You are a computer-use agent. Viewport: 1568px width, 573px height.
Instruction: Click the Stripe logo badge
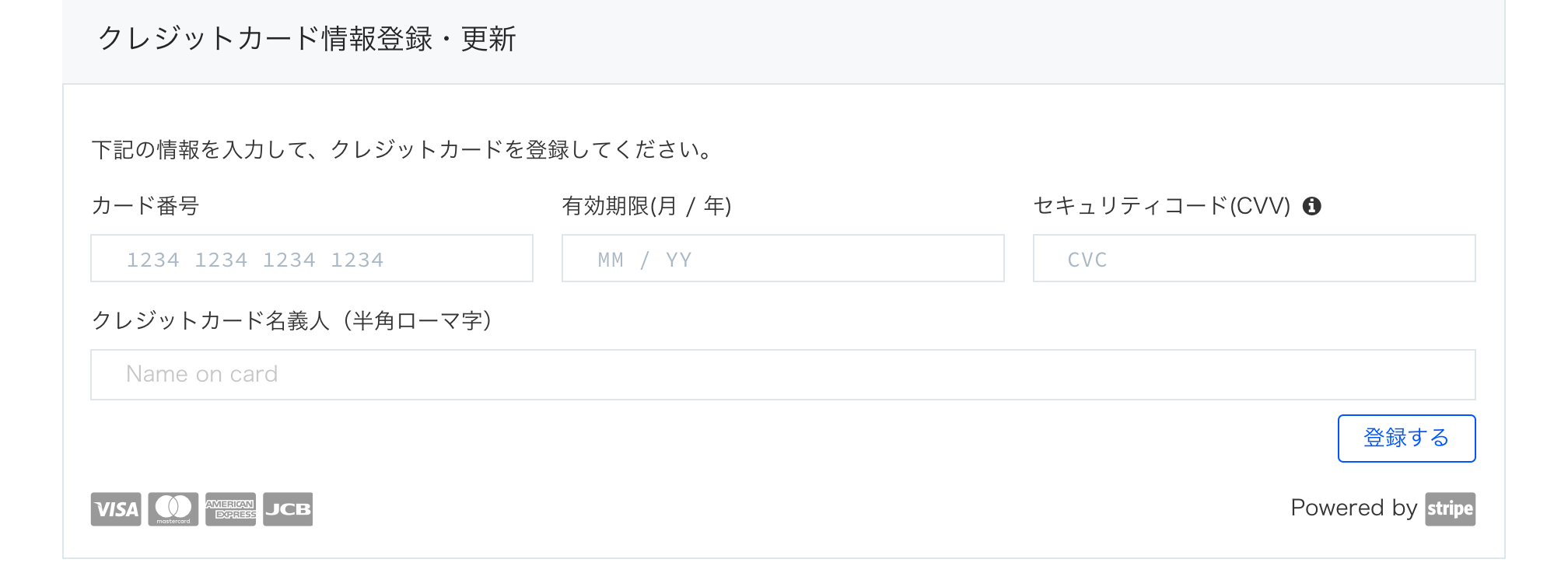point(1450,509)
